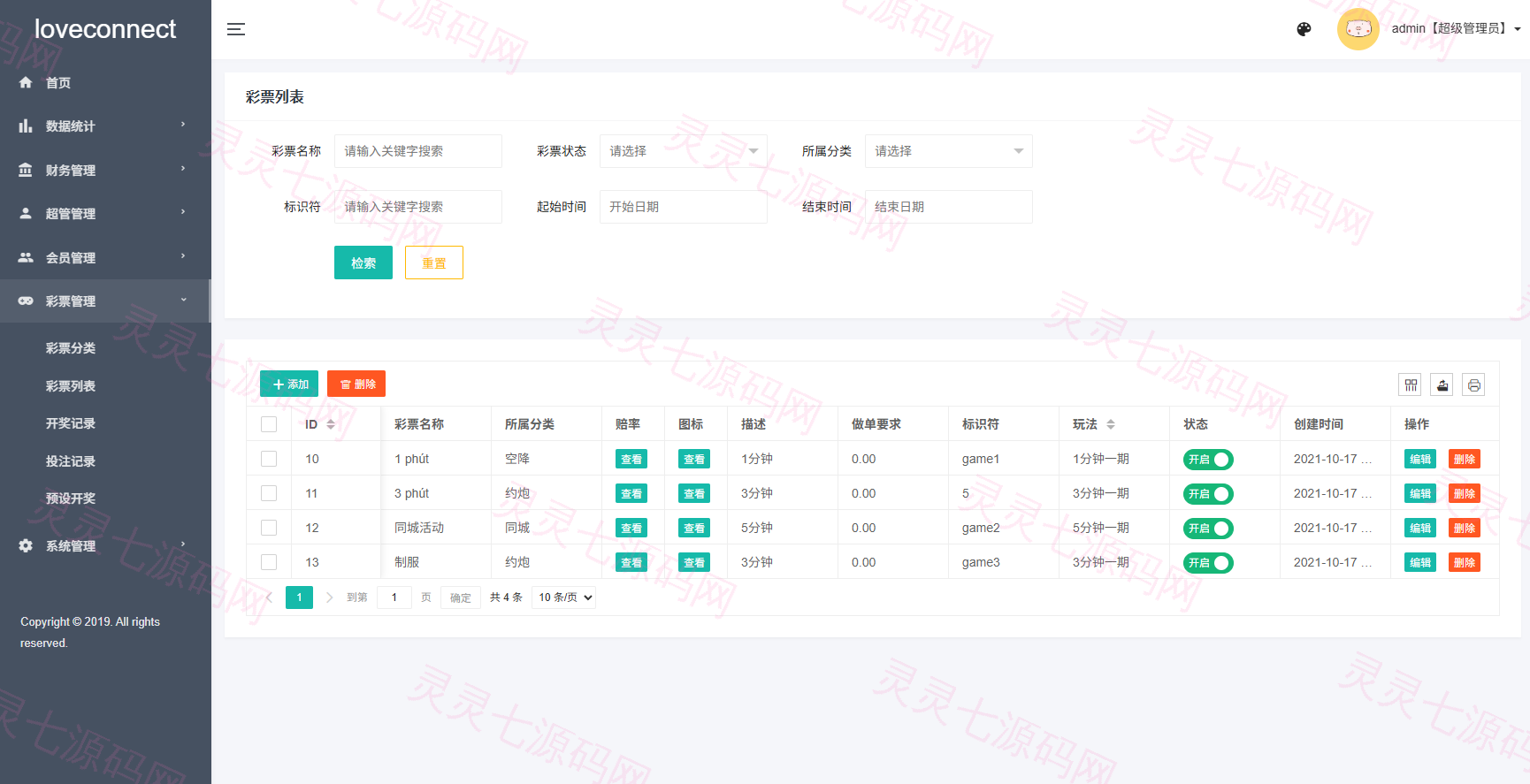Go to next page arrow in pagination
The height and width of the screenshot is (784, 1530).
329,598
